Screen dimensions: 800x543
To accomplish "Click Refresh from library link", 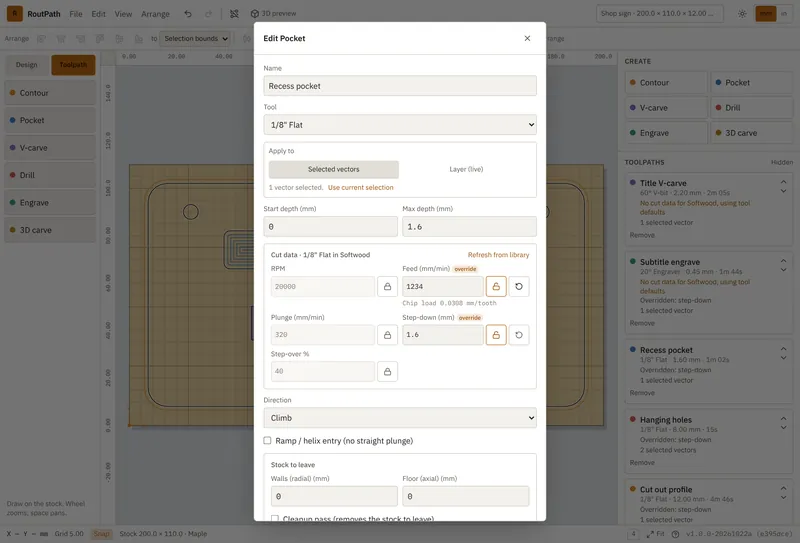I will 498,255.
